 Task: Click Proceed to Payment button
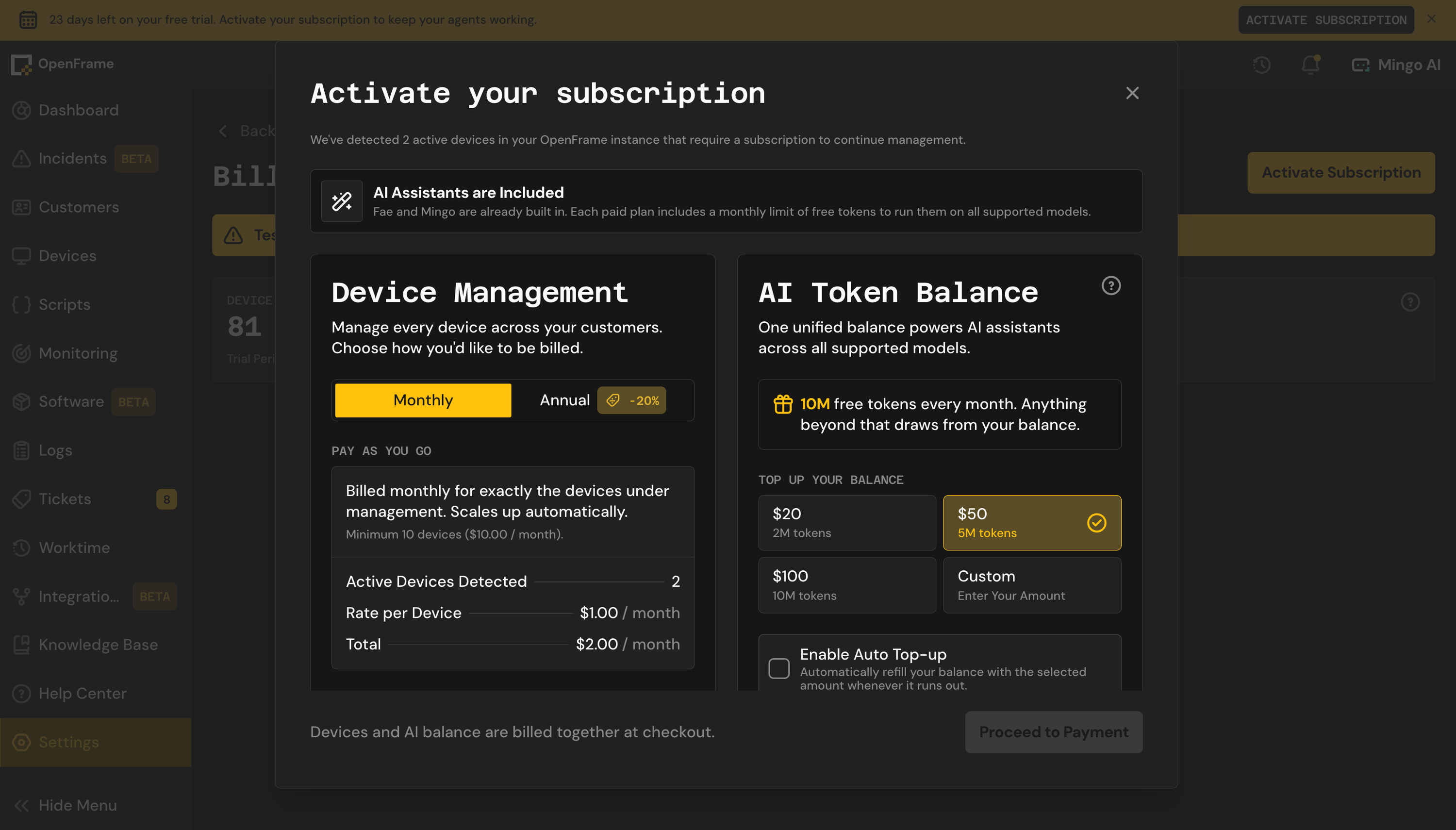[x=1054, y=732]
